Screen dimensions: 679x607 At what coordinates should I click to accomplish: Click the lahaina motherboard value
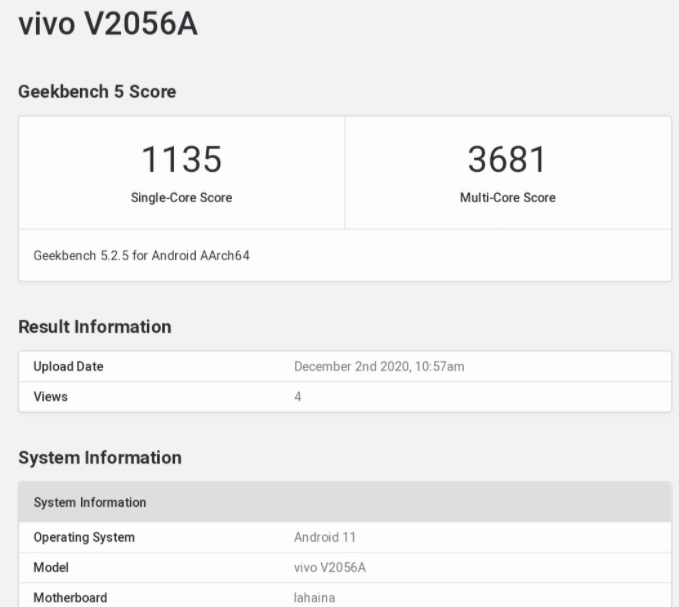tap(314, 598)
